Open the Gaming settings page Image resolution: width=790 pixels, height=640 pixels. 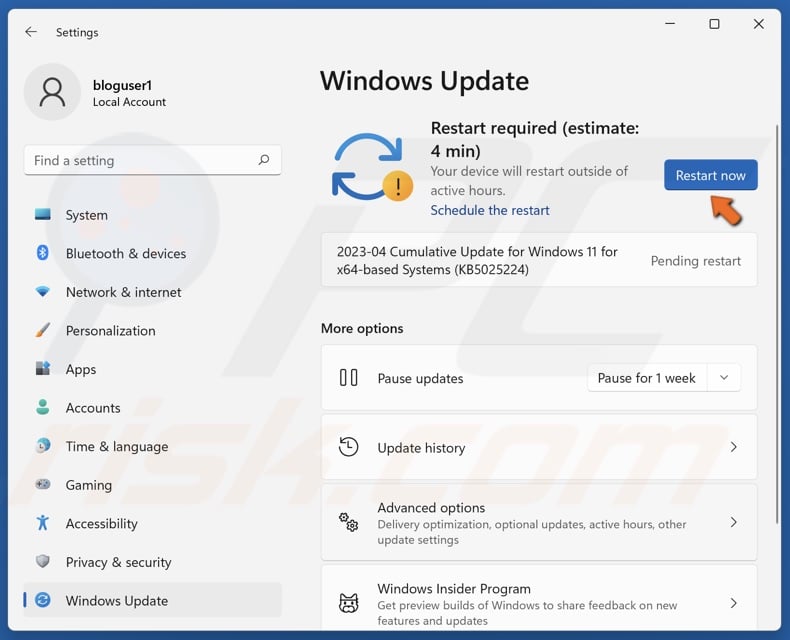click(153, 484)
